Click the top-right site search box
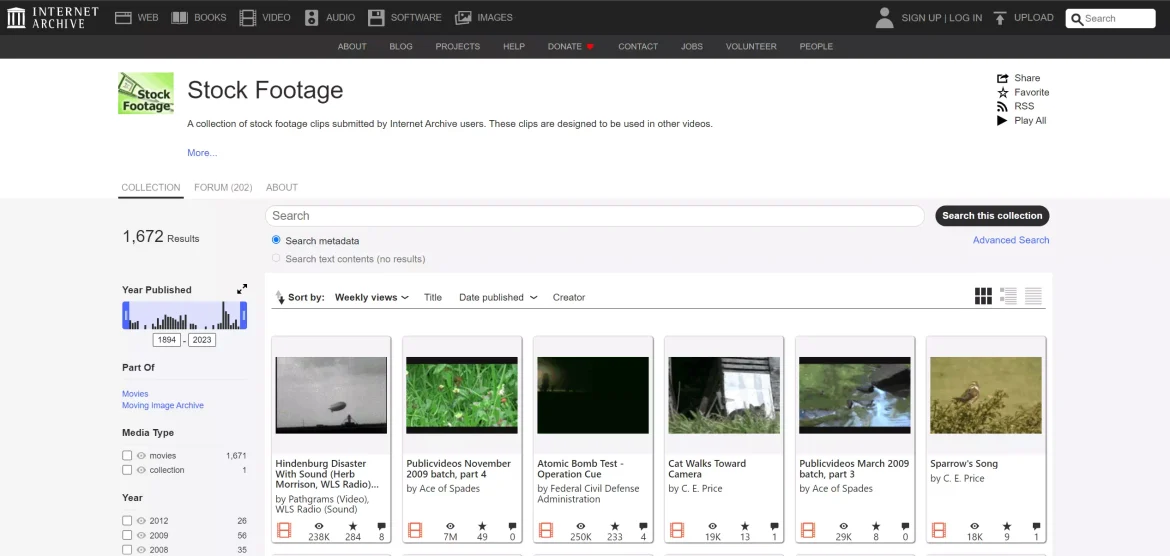Screen dimensions: 1170x556 click(1110, 19)
